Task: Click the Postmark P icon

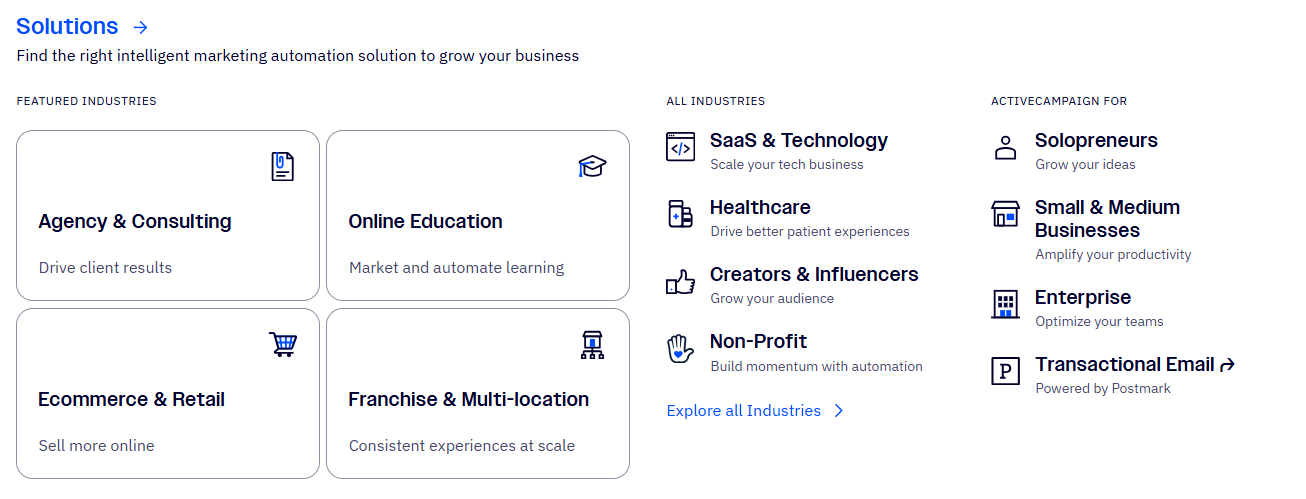Action: 1005,371
